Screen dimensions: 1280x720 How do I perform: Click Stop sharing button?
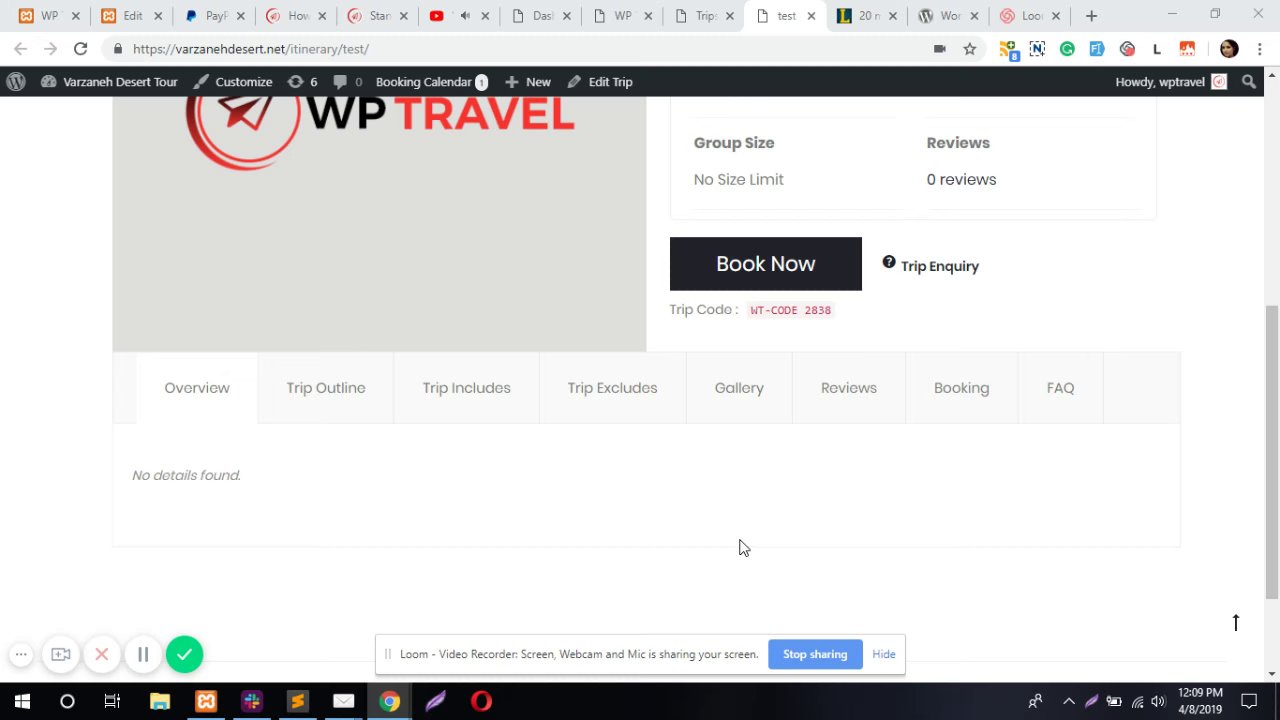pos(815,654)
